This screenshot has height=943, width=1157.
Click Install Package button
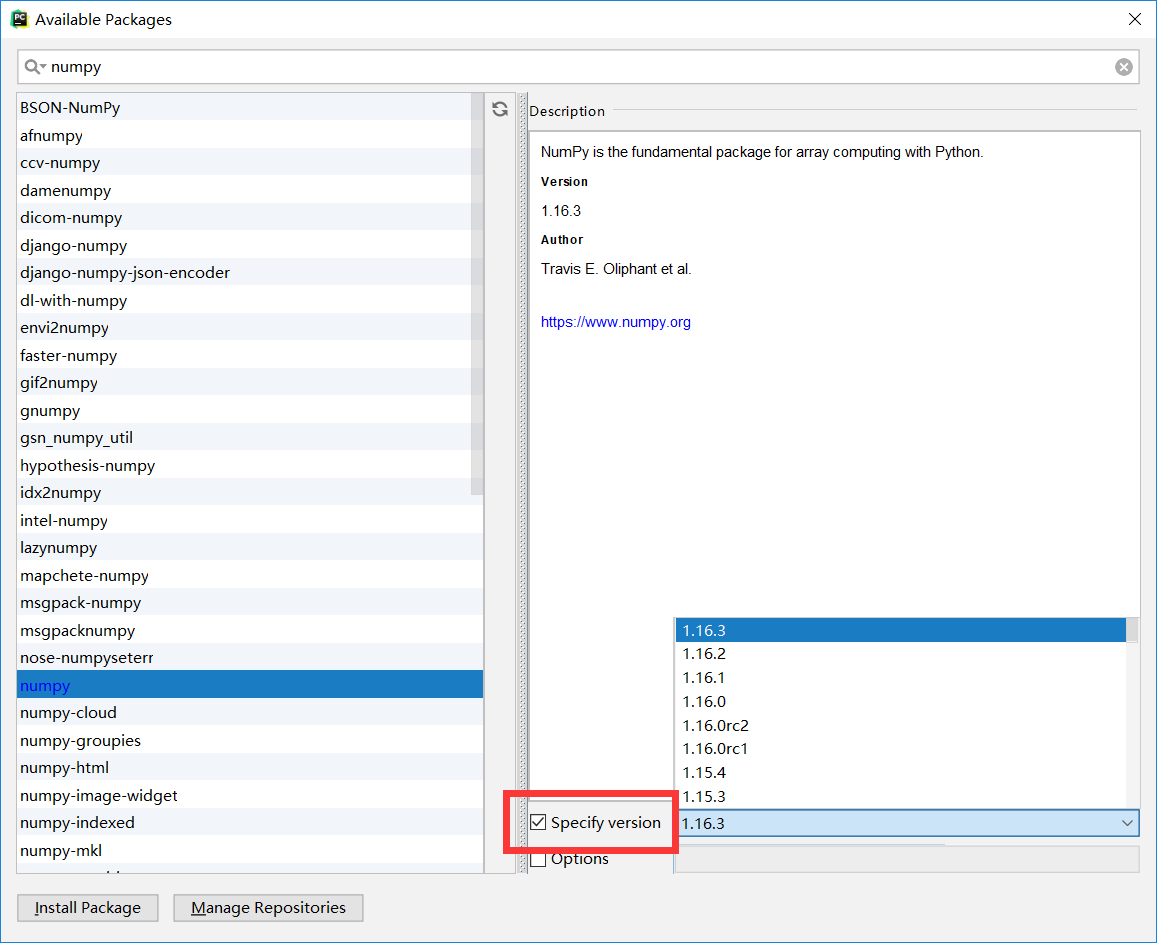point(88,908)
